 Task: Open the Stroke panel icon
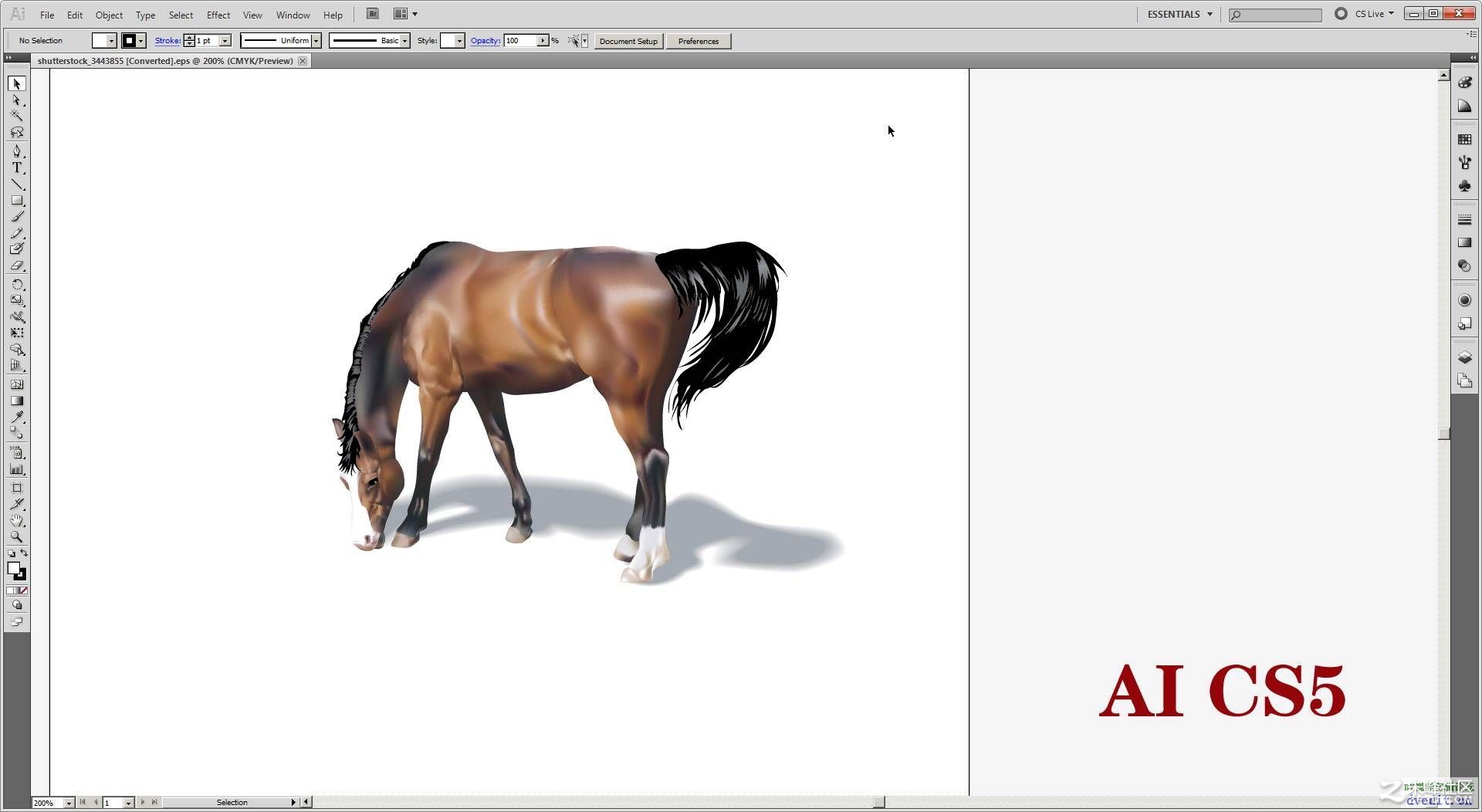[1464, 220]
